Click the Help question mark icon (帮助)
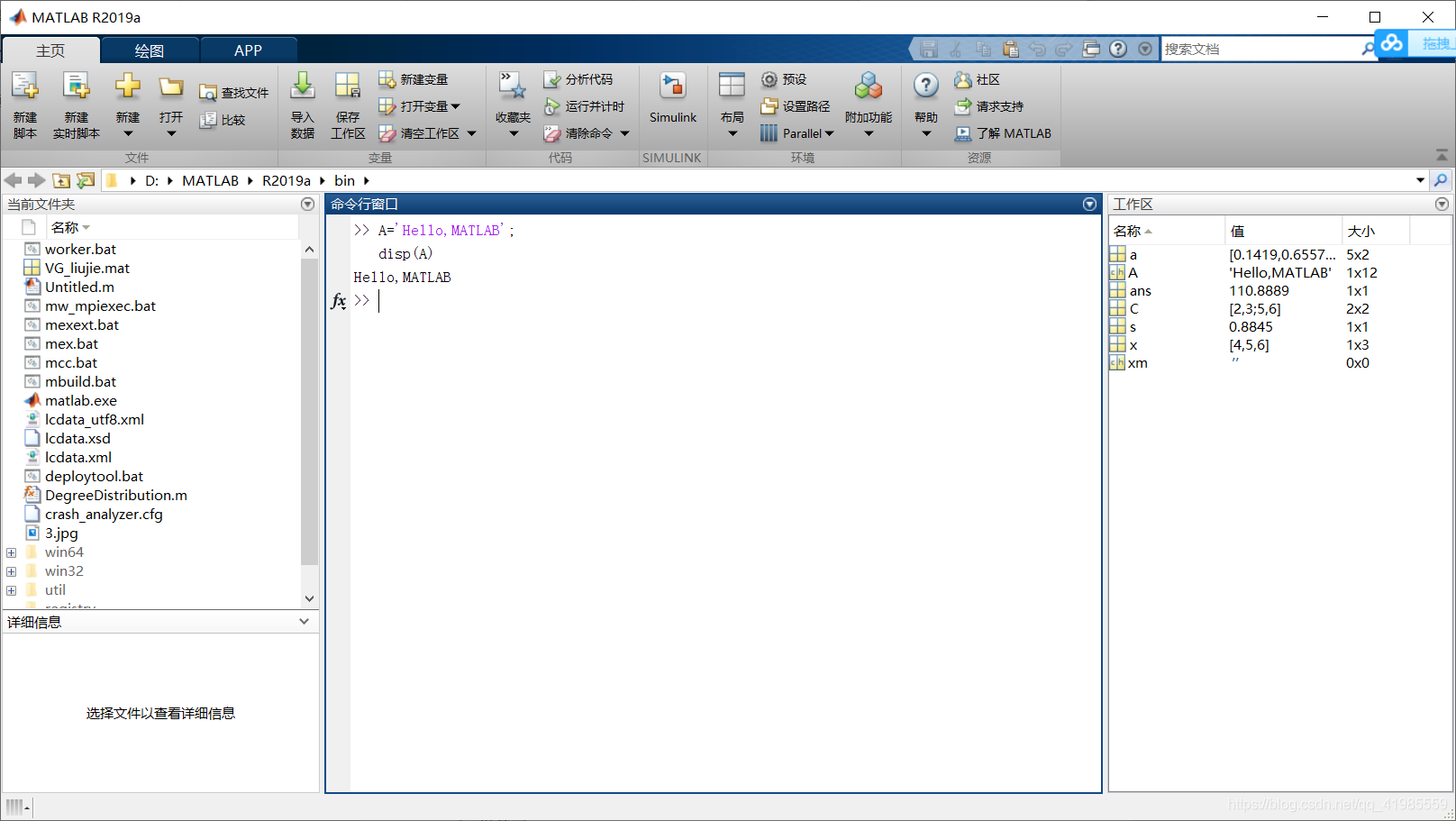Screen dimensions: 1456x821 coord(926,87)
